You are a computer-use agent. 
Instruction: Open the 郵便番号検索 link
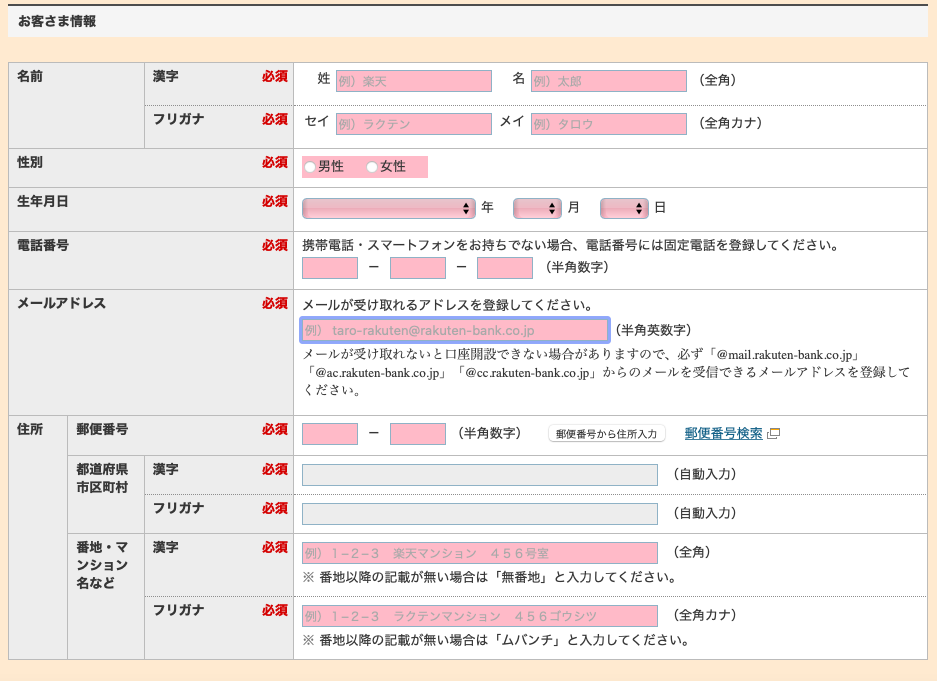[x=723, y=434]
